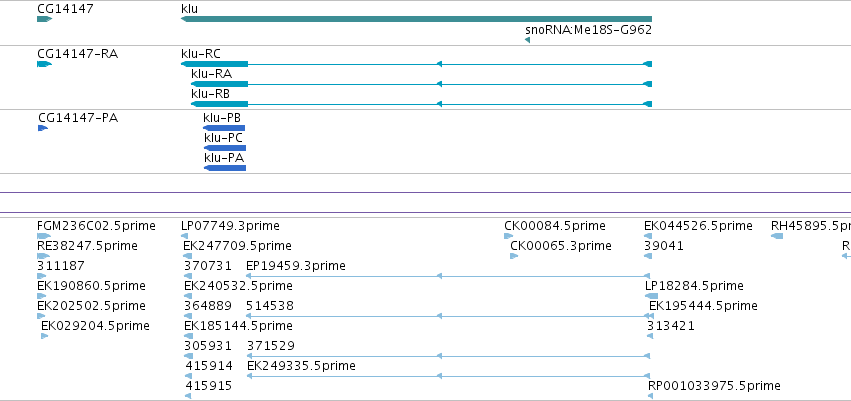Select the EK190860.5prime EST feature

pos(42,296)
